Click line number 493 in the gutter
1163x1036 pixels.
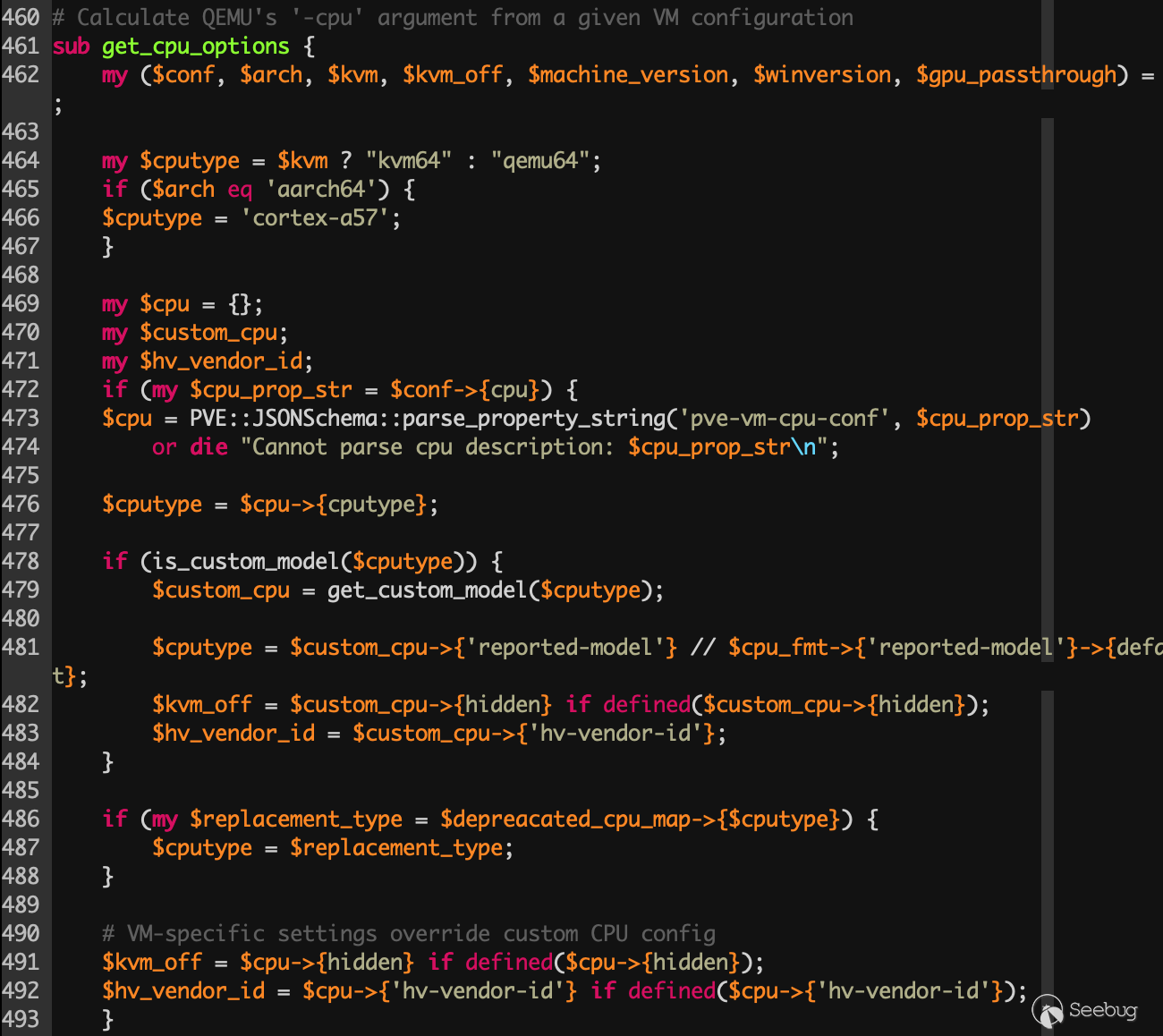coord(21,1020)
